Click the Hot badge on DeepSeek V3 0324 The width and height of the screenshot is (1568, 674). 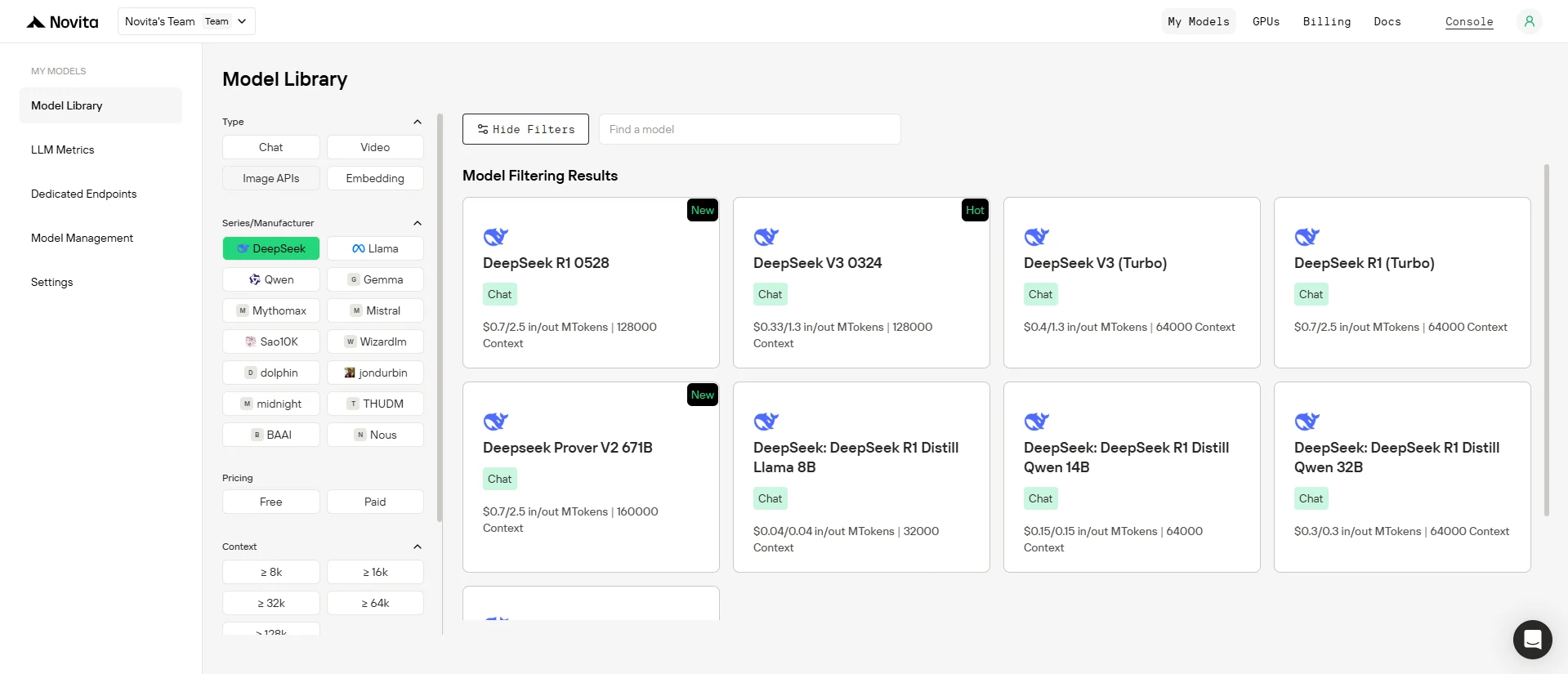[975, 210]
